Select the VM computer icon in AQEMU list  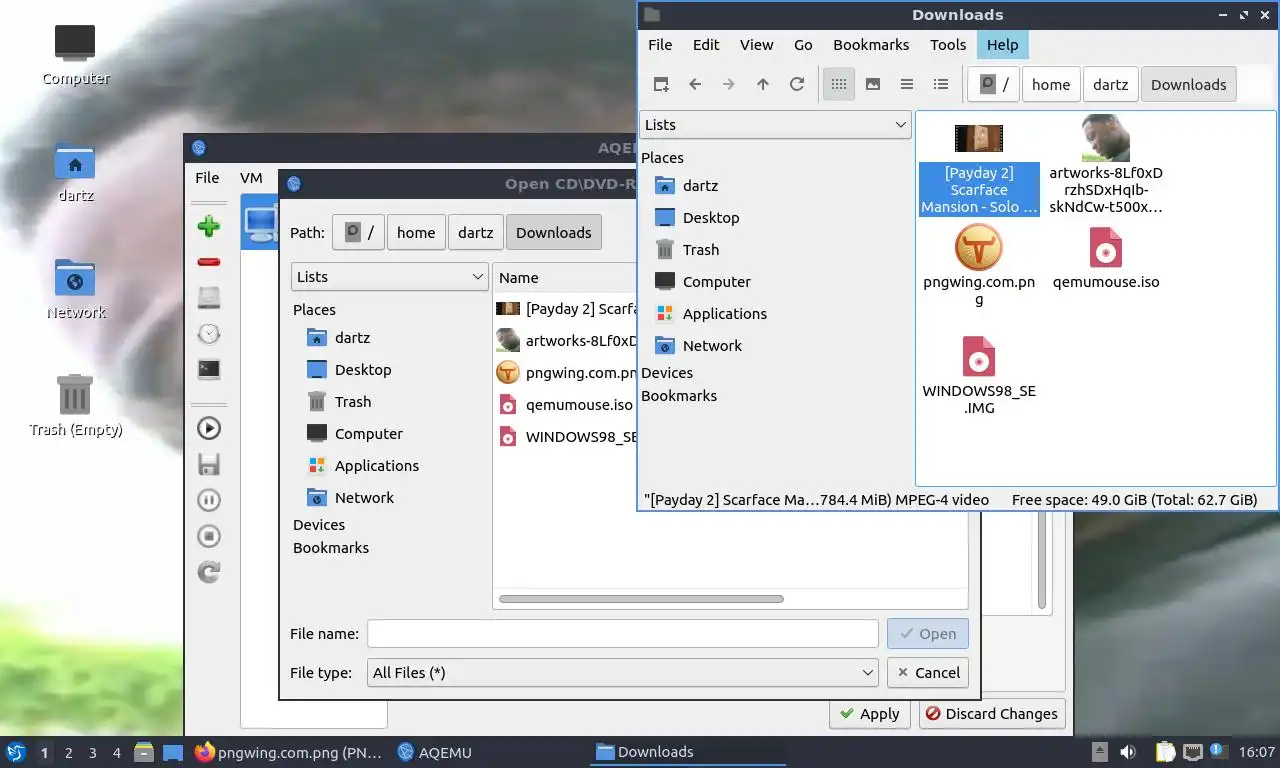pos(259,222)
